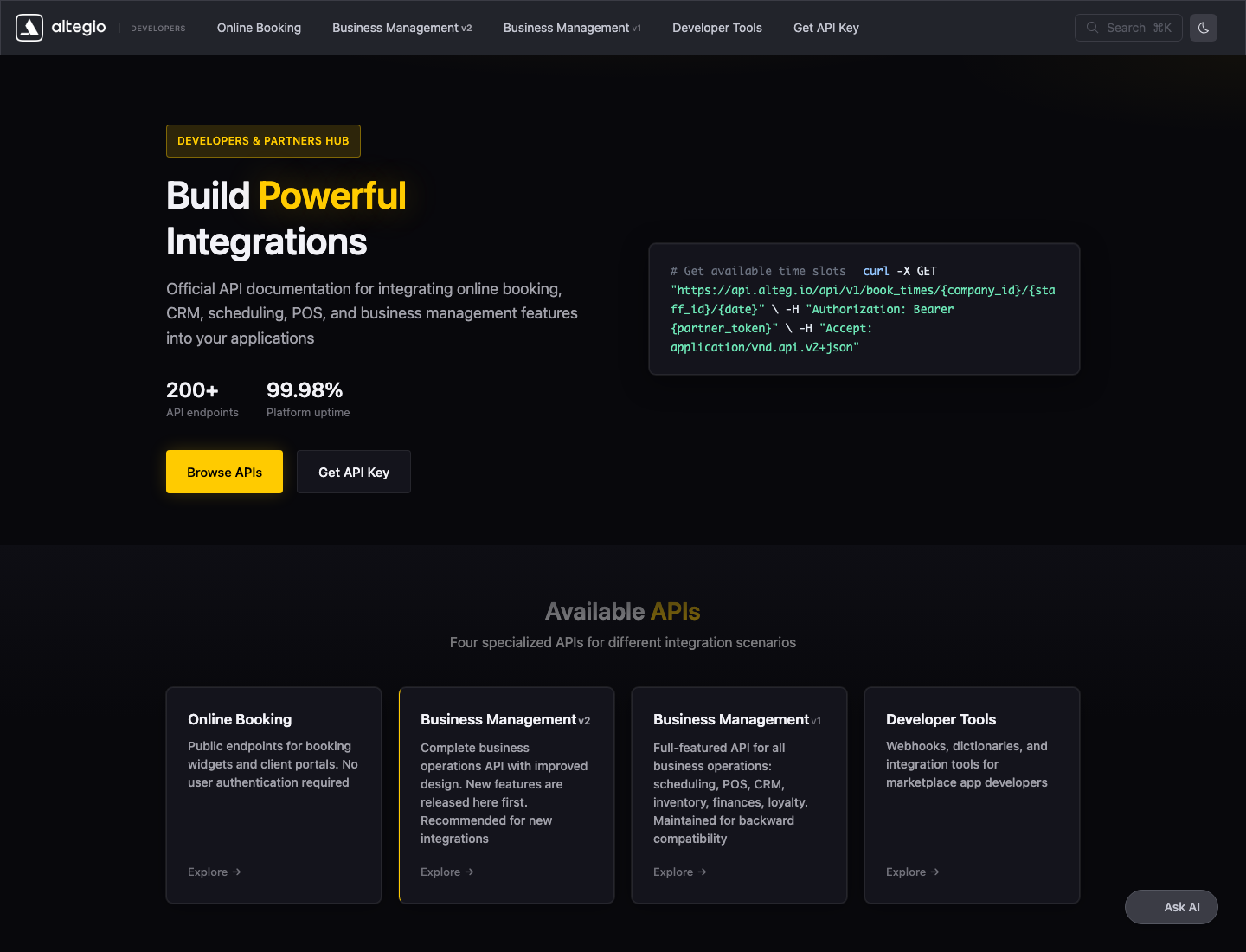Click Explore link in Online Booking card
This screenshot has width=1246, height=952.
click(x=215, y=872)
